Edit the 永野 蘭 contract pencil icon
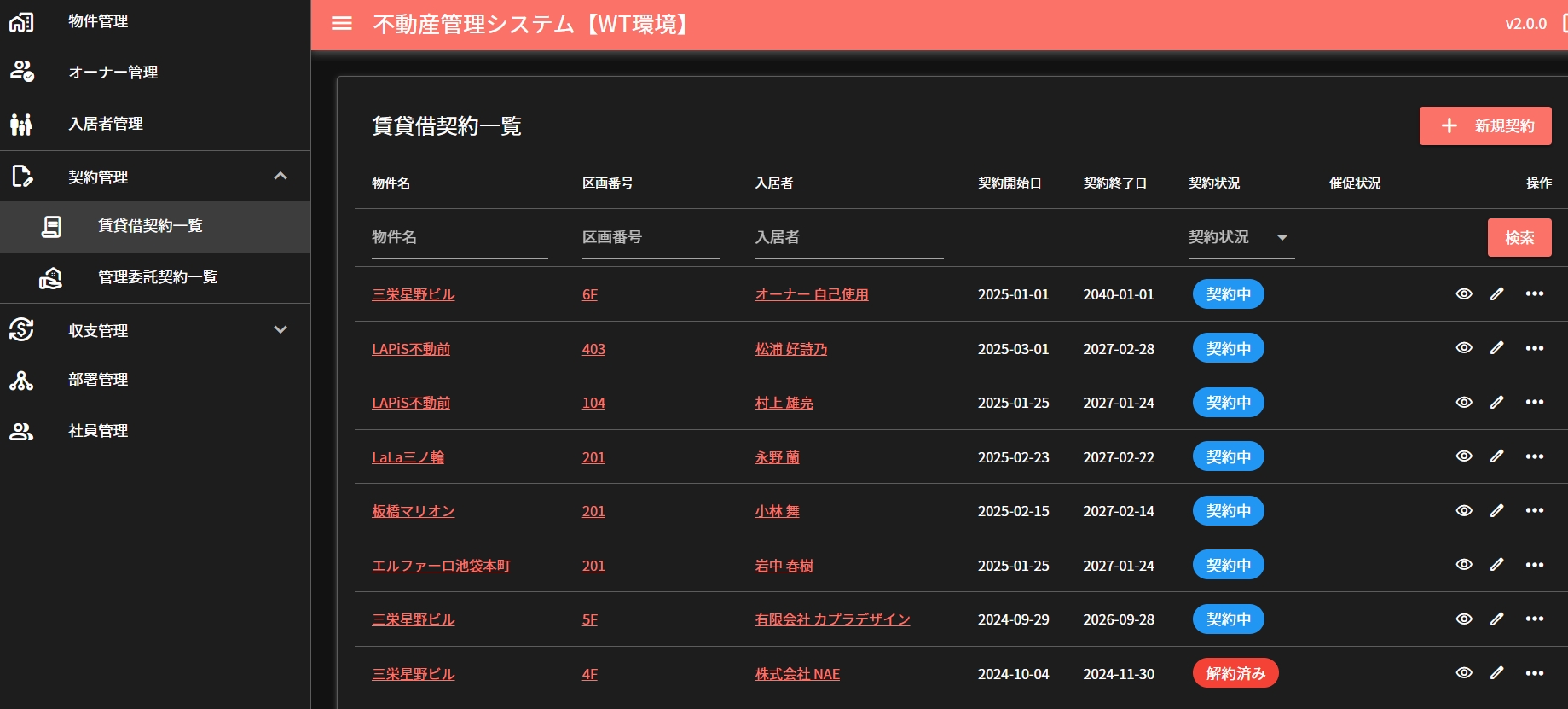Image resolution: width=1568 pixels, height=709 pixels. tap(1496, 456)
